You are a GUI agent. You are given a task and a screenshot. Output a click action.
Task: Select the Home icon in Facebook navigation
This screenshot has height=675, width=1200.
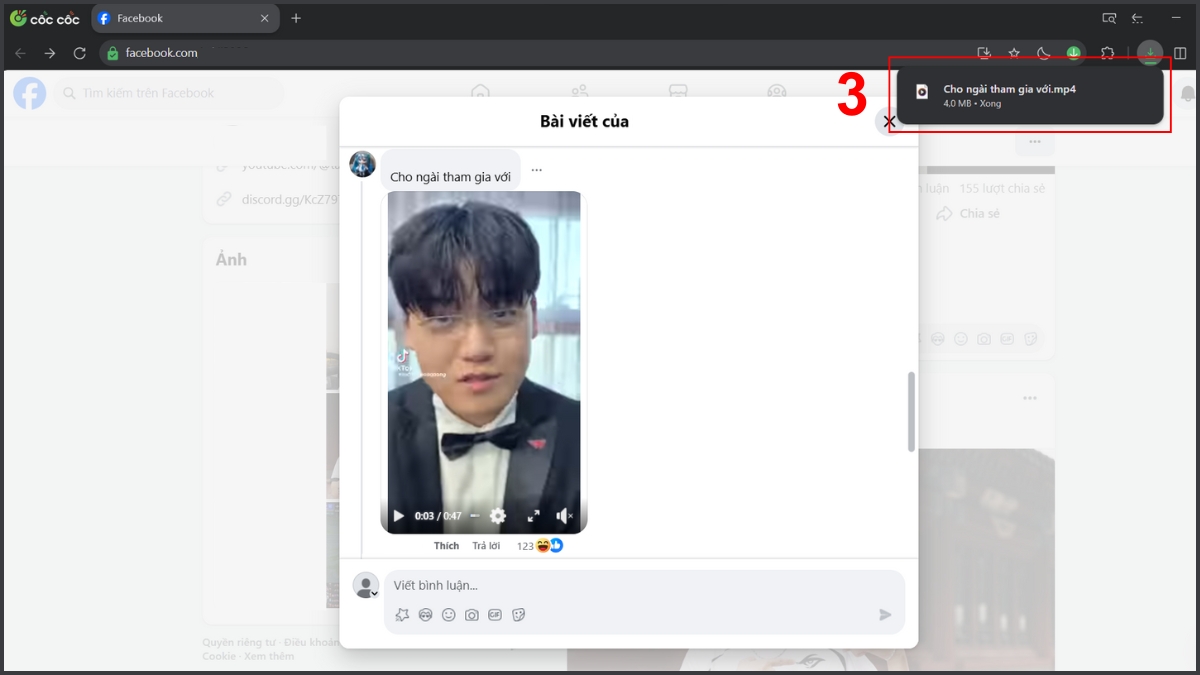click(480, 91)
